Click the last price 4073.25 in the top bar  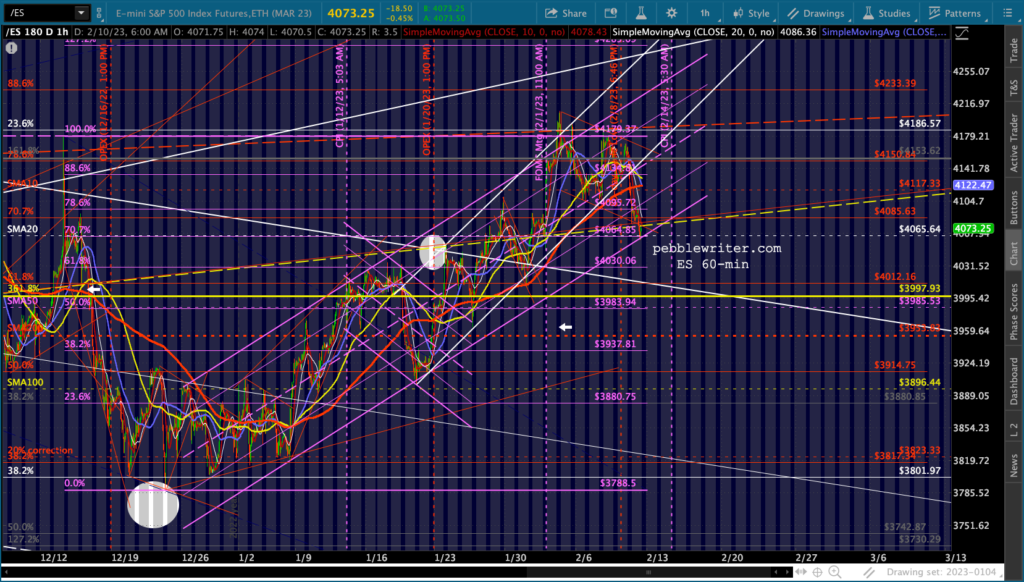pos(351,13)
